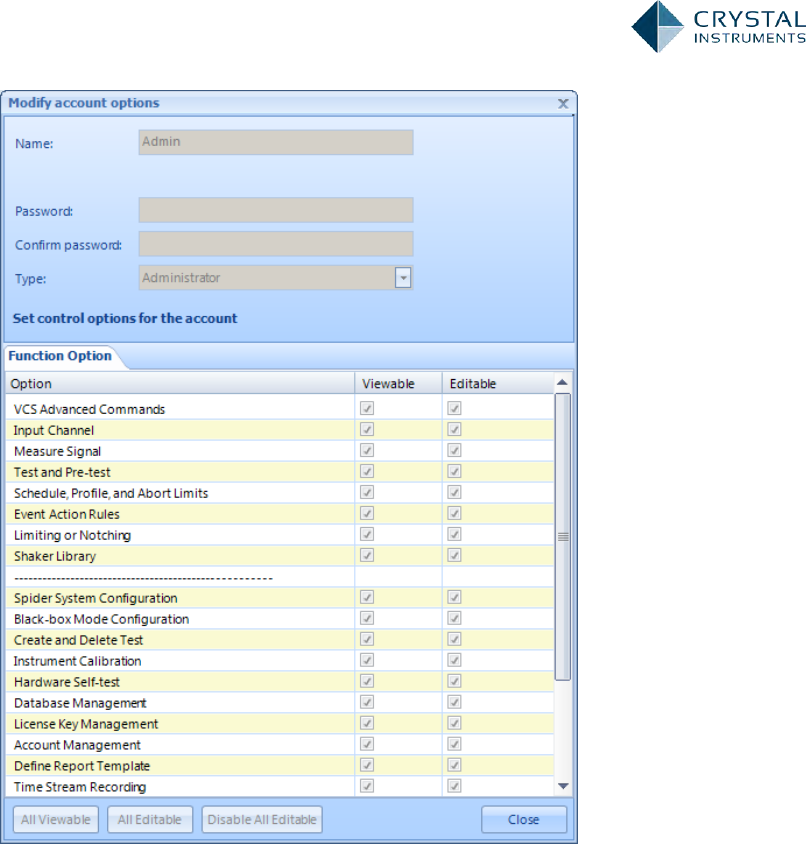The height and width of the screenshot is (844, 806).
Task: Toggle Editable for Create and Delete Test
Action: [454, 639]
